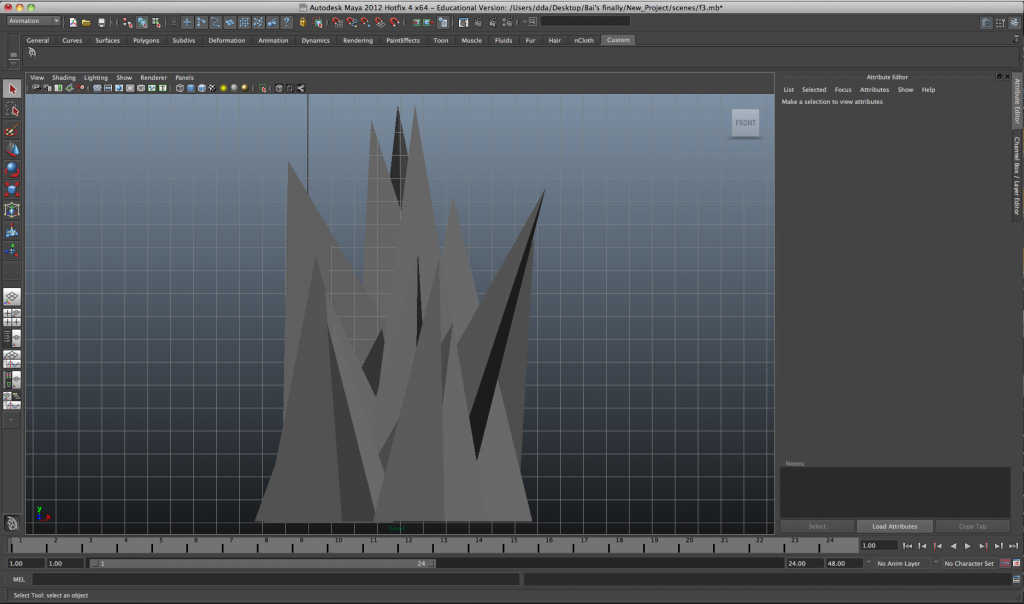
Task: Select the arrow Select tool in toolbox
Action: pos(12,90)
